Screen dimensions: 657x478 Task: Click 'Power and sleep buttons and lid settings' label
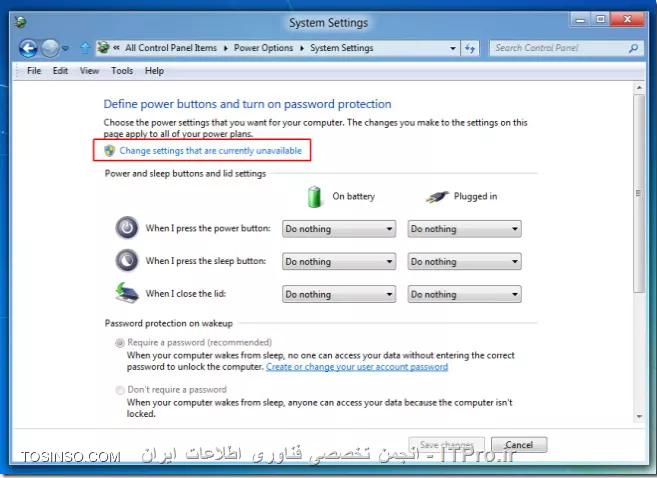click(x=185, y=173)
